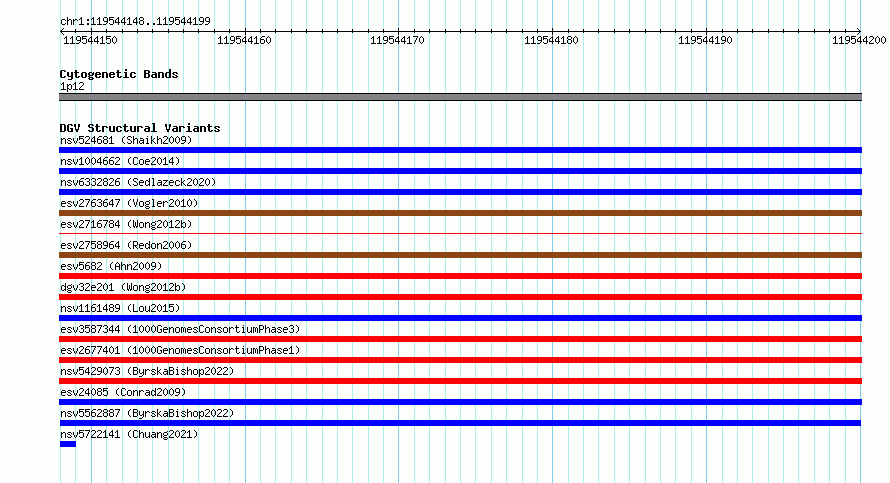Click the blue bar under nsv1004662
Viewport: 890px width, 483px height.
[x=460, y=171]
